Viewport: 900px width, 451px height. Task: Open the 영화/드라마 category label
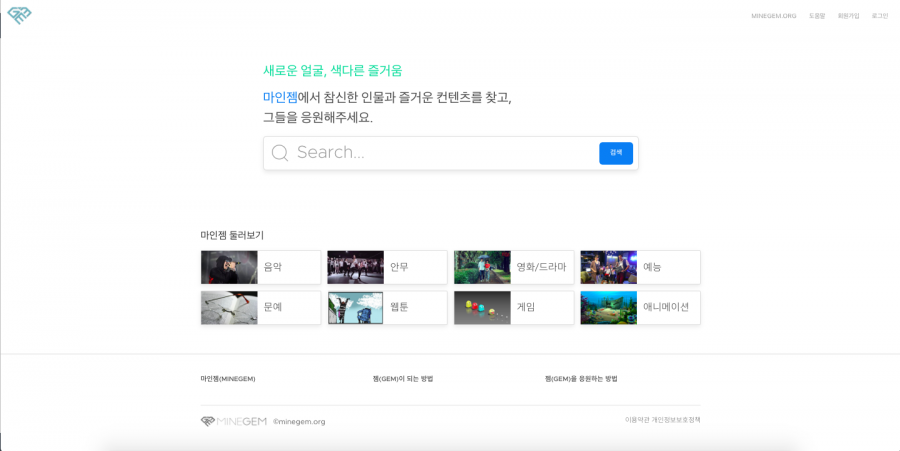pyautogui.click(x=541, y=267)
